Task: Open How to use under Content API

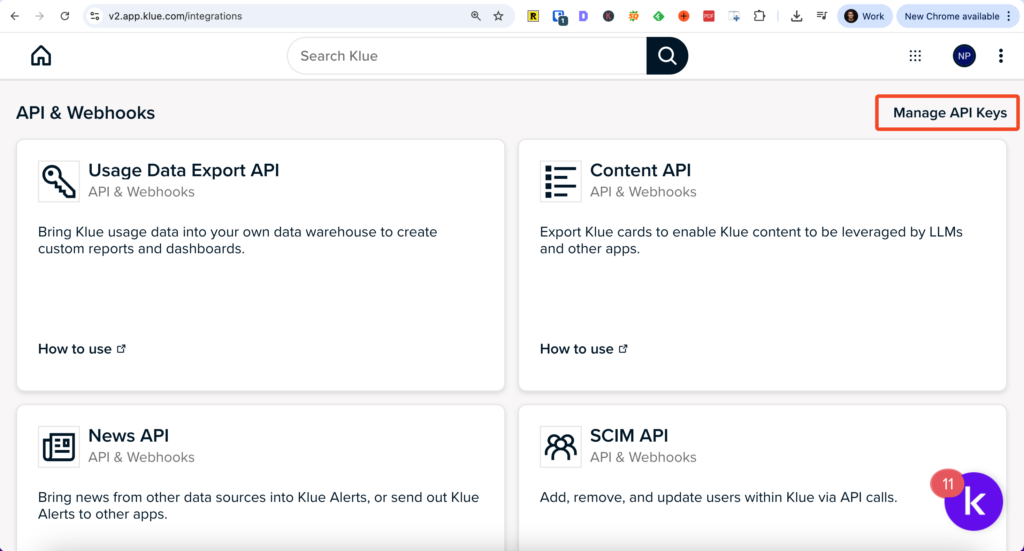Action: coord(583,349)
